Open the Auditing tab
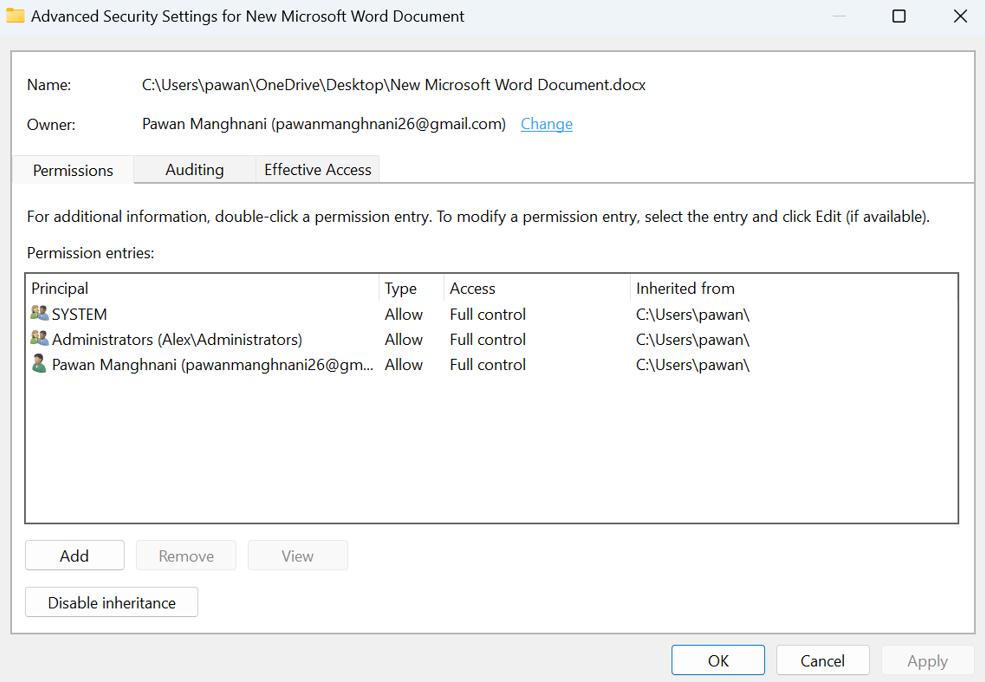The image size is (985, 682). coord(194,170)
